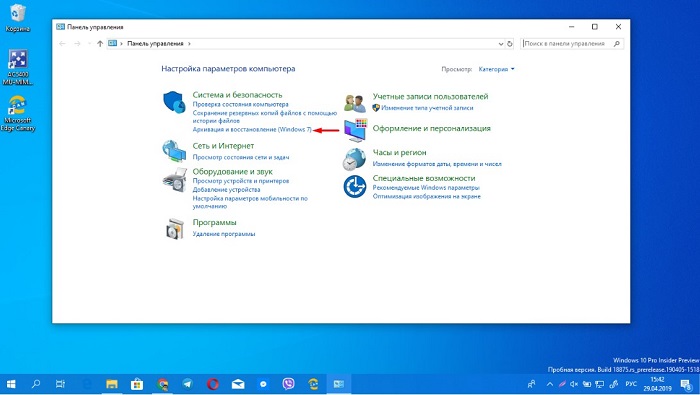Image resolution: width=700 pixels, height=395 pixels.
Task: Open the Система и безопасность shield icon
Action: pos(174,102)
